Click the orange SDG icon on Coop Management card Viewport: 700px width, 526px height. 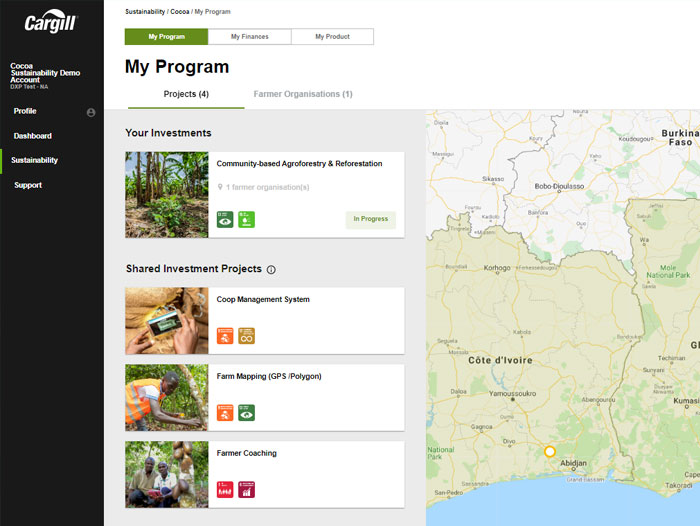click(x=225, y=336)
